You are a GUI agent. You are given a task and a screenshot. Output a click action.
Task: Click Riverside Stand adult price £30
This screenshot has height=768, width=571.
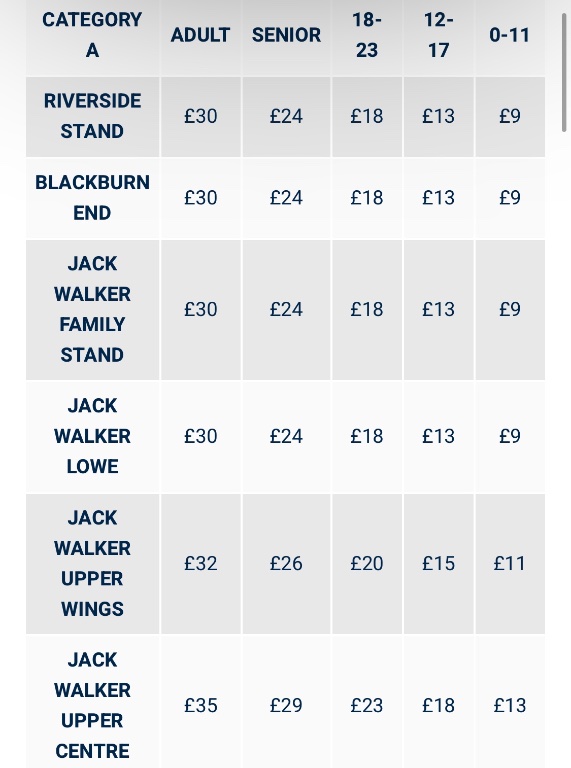(x=200, y=117)
